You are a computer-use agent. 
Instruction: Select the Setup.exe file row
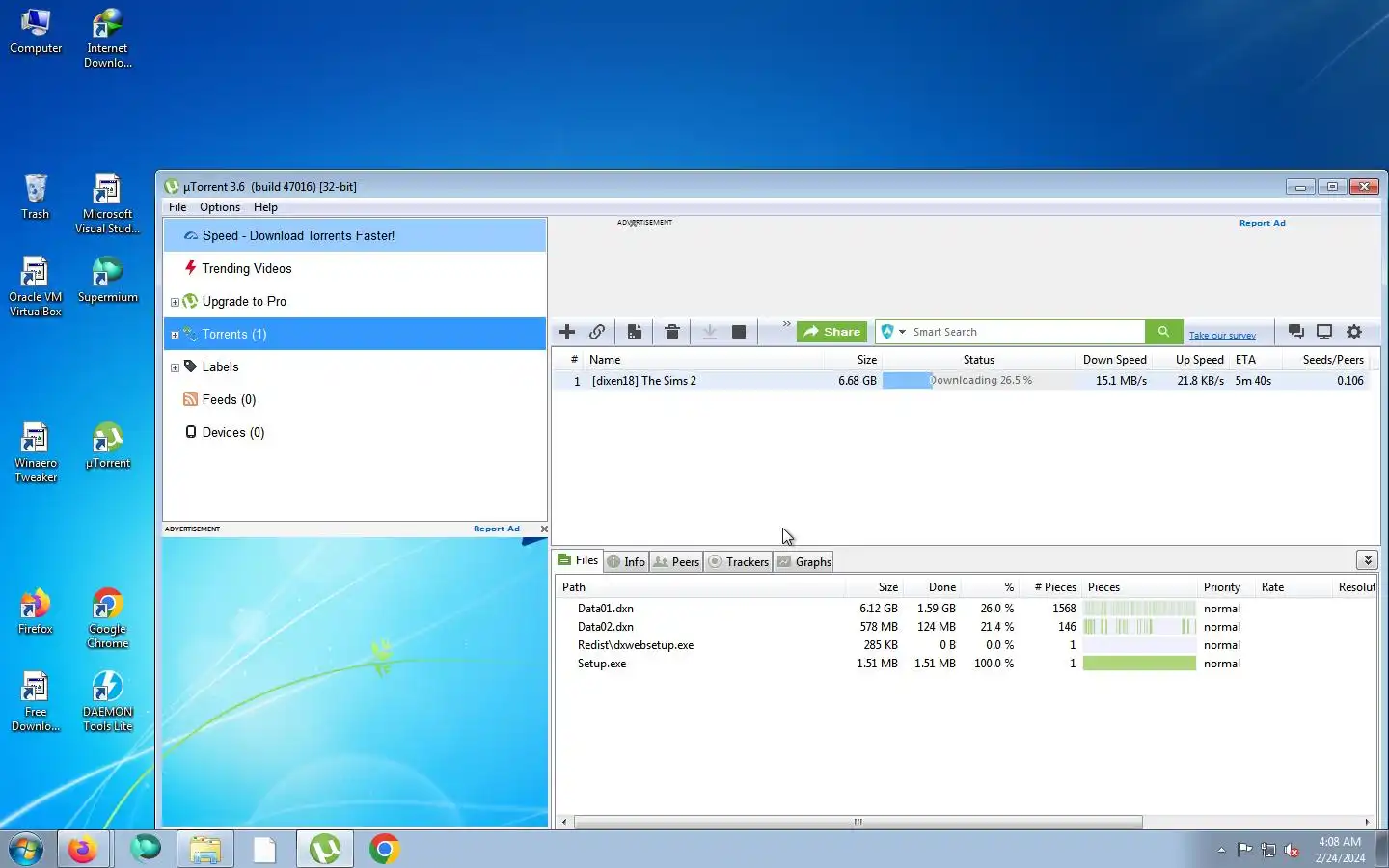point(965,664)
